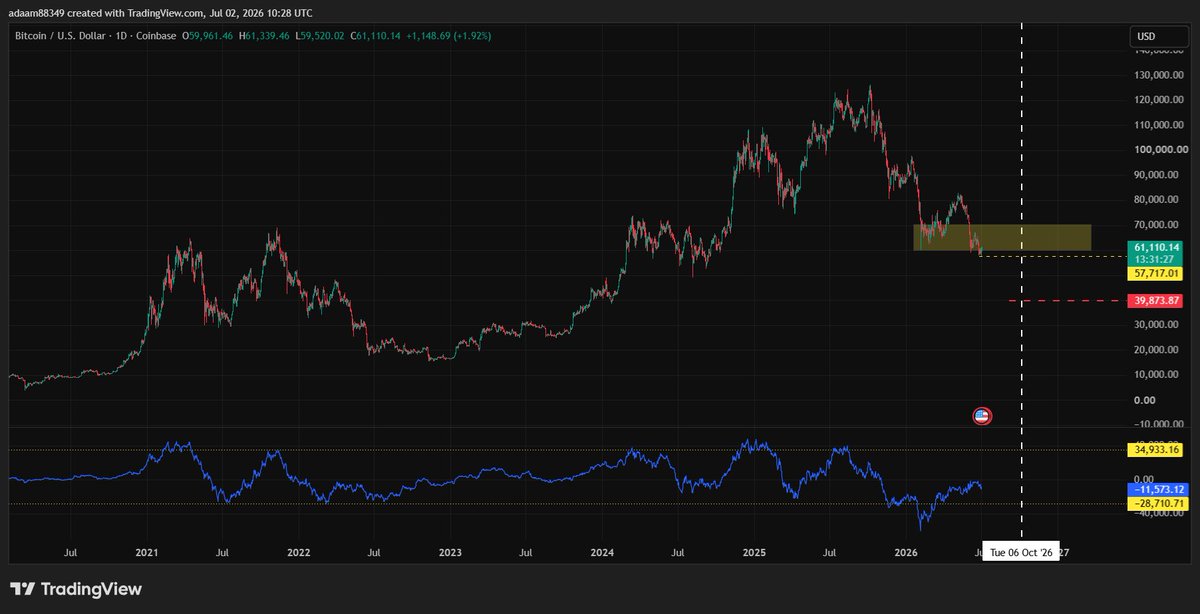Click the red price label 39,873.87
Image resolution: width=1200 pixels, height=614 pixels.
(x=1155, y=301)
